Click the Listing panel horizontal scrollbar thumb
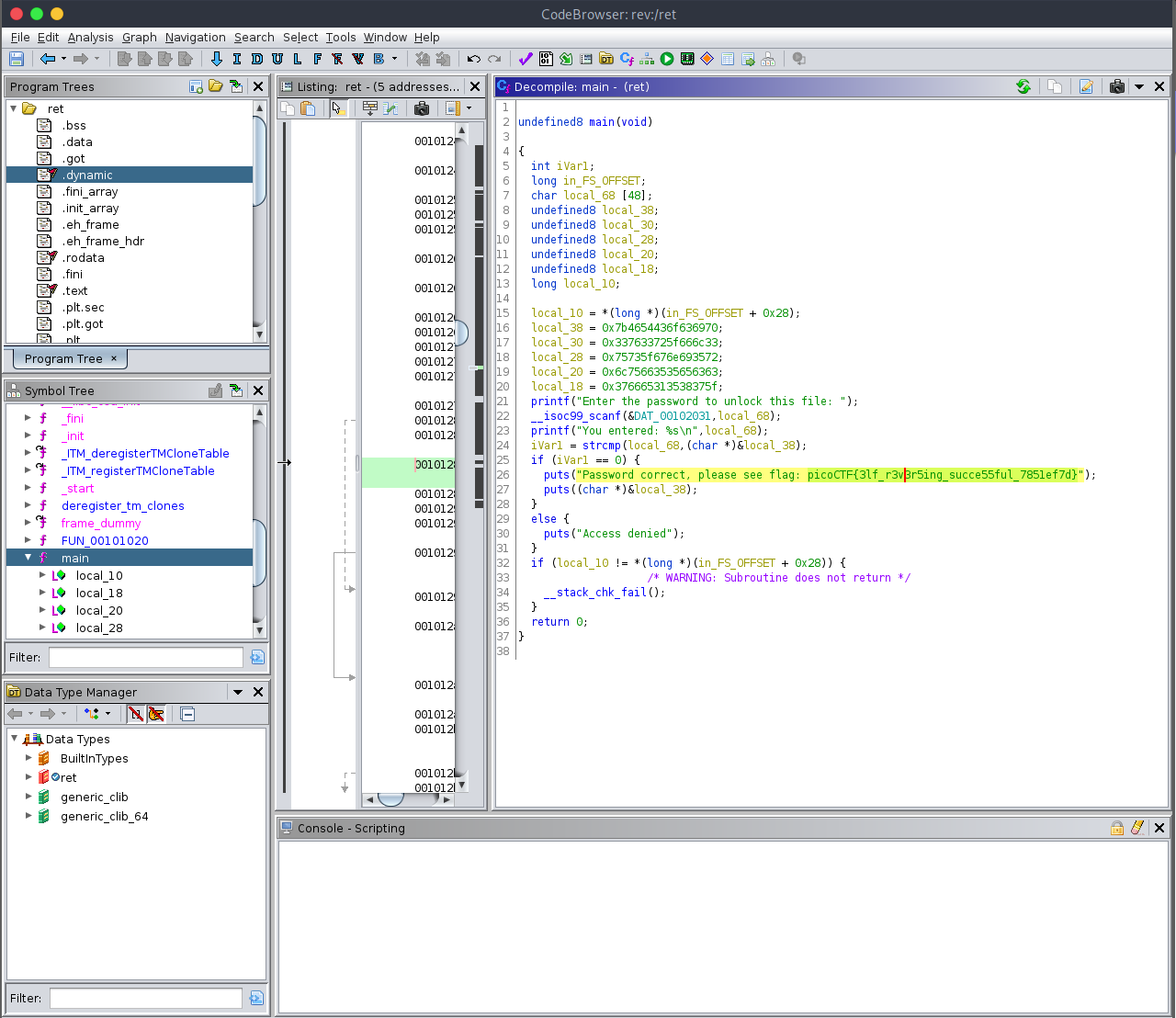 [x=390, y=799]
